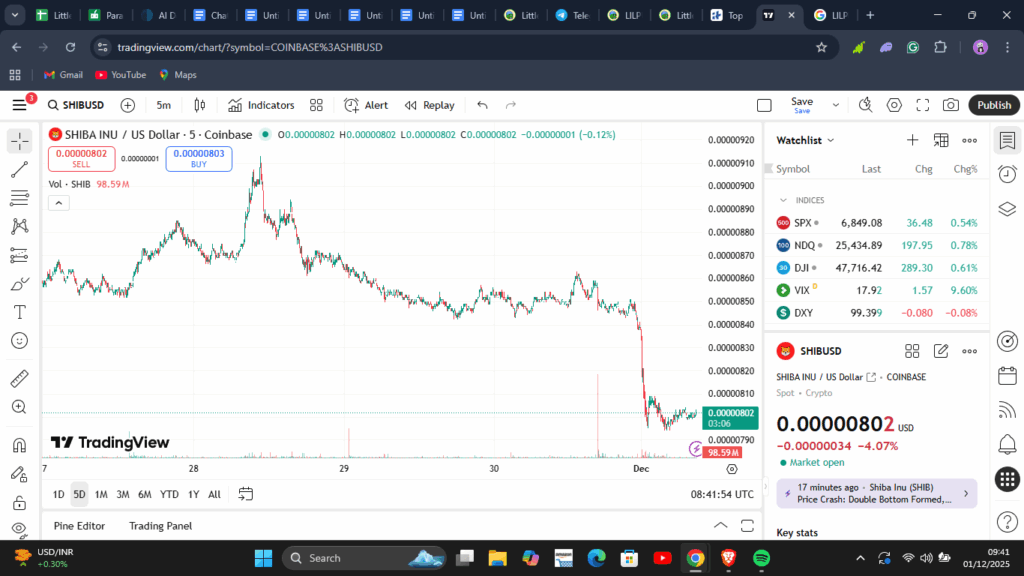Click the SHIBUSD symbol search field
The height and width of the screenshot is (576, 1024).
tap(76, 105)
